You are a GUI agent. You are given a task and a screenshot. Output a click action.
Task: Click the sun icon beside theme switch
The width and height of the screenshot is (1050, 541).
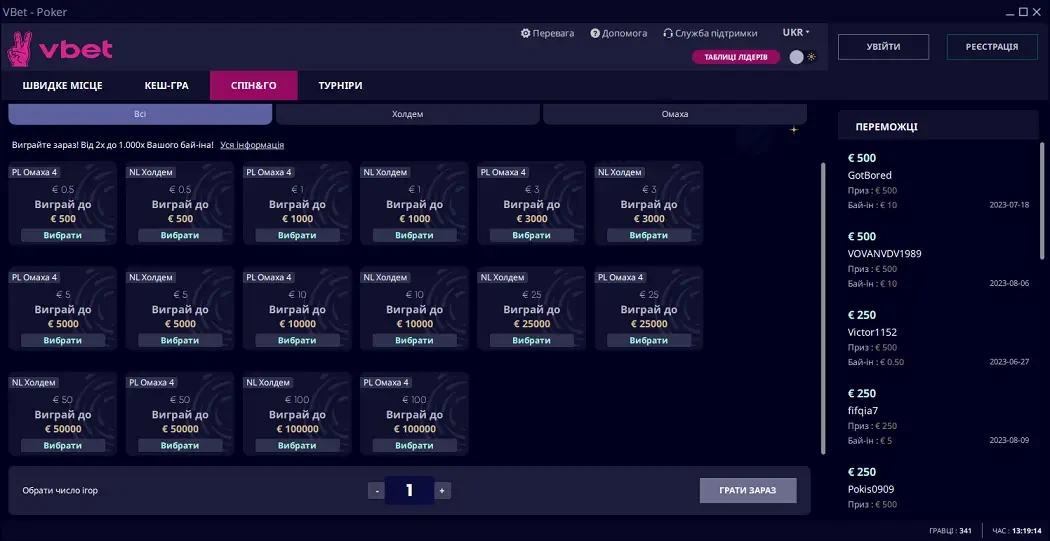812,57
